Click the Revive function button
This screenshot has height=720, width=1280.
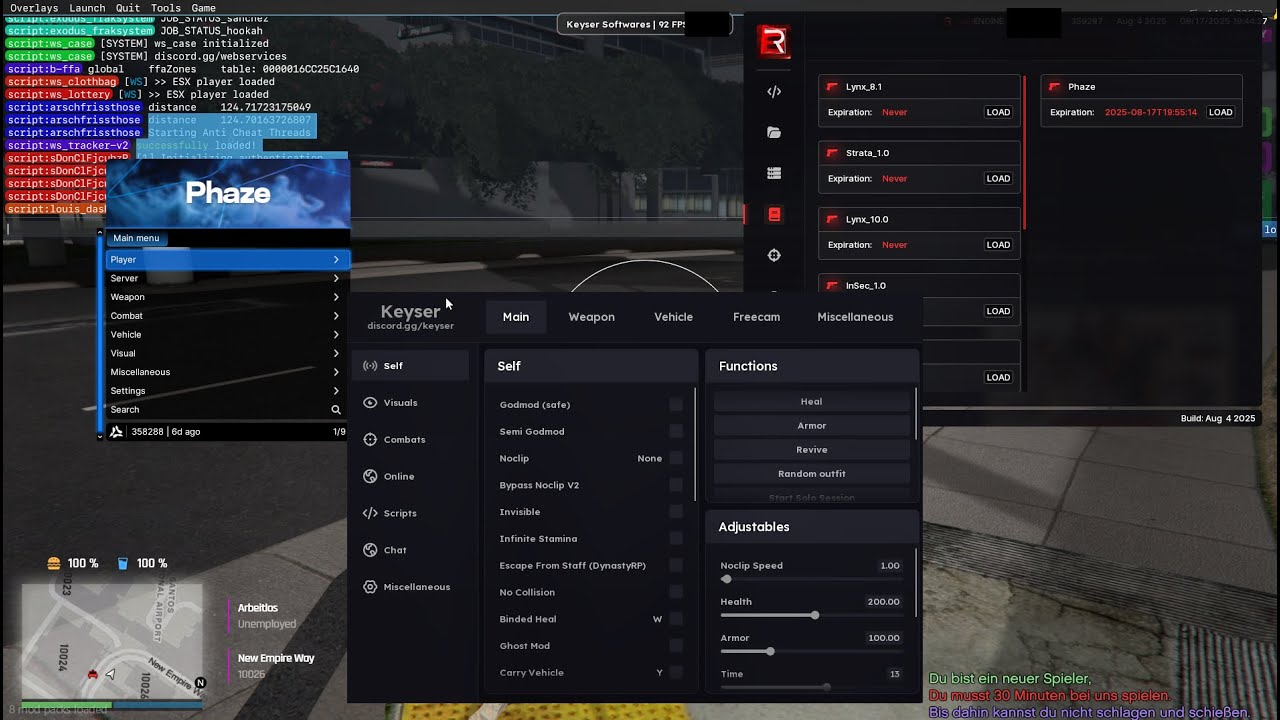coord(812,450)
